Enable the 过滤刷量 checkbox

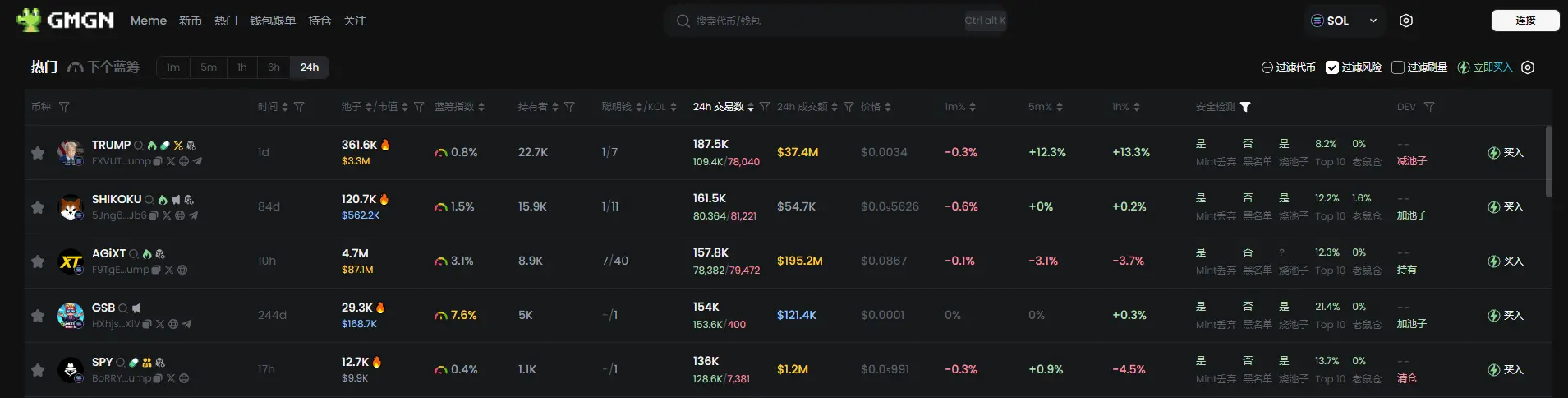point(1398,67)
